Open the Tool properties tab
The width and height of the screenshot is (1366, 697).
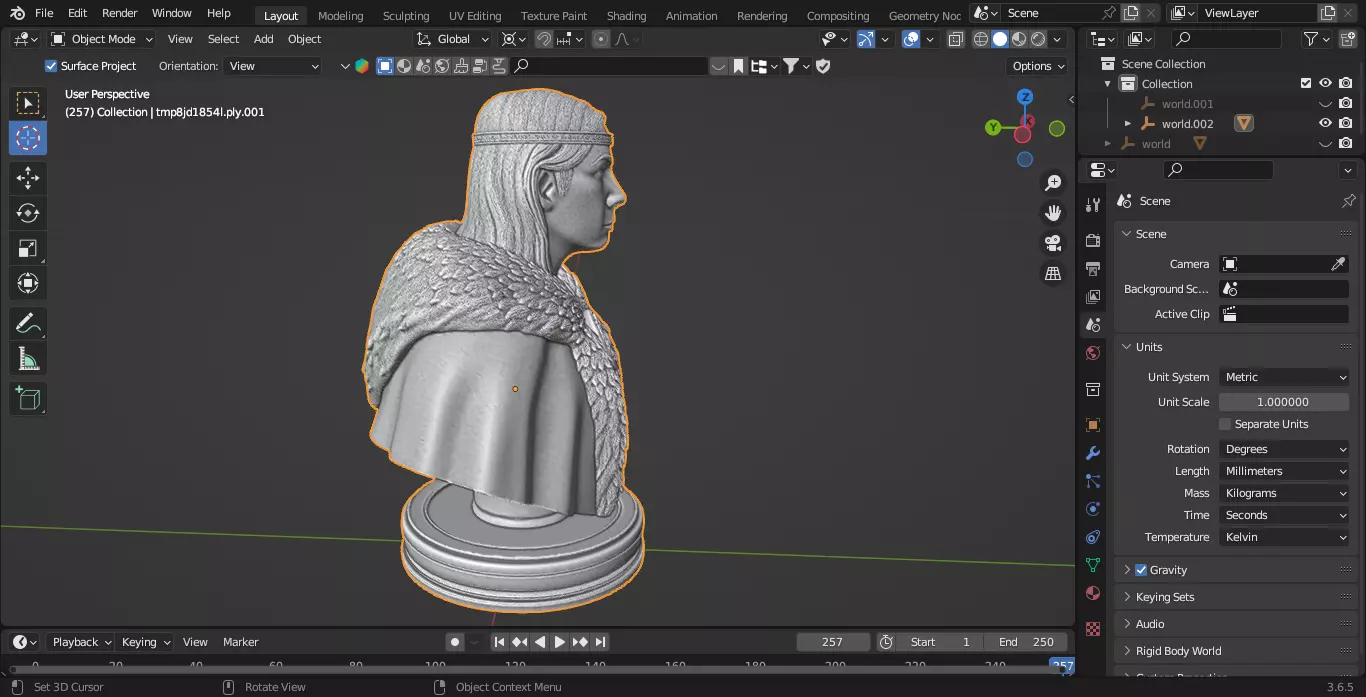click(x=1093, y=205)
